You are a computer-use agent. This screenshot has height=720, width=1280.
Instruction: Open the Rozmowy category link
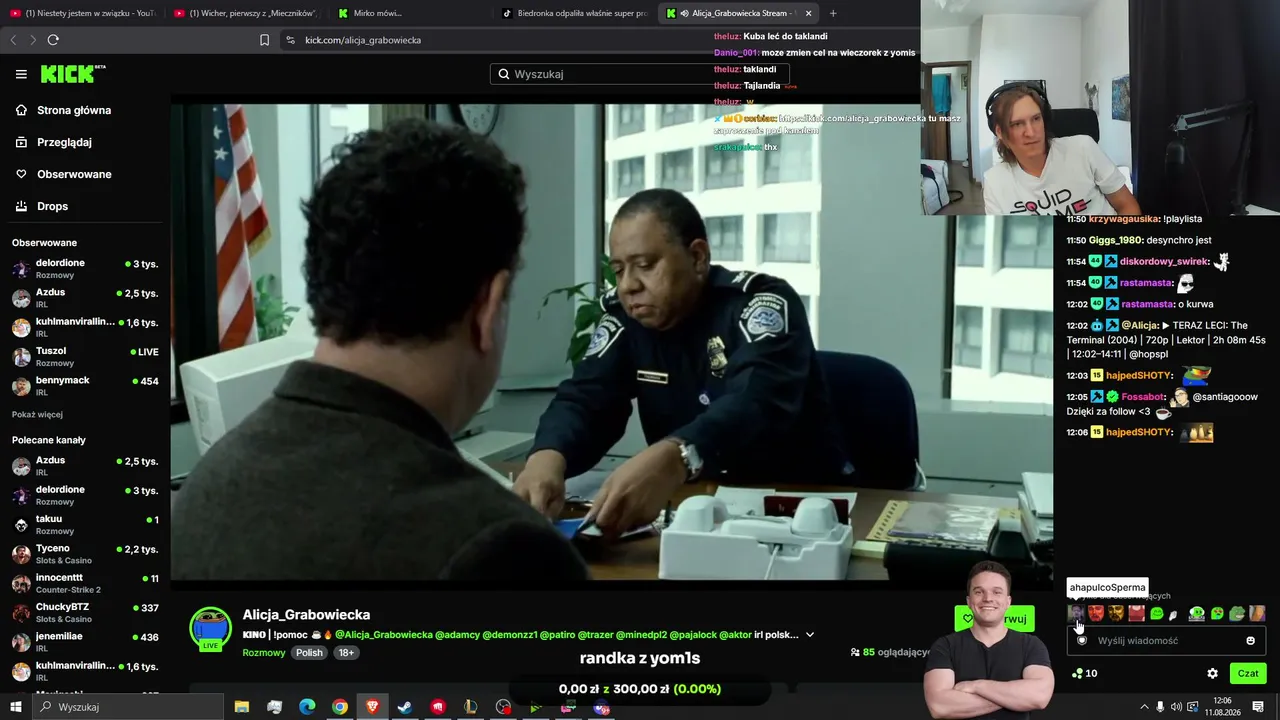(262, 653)
